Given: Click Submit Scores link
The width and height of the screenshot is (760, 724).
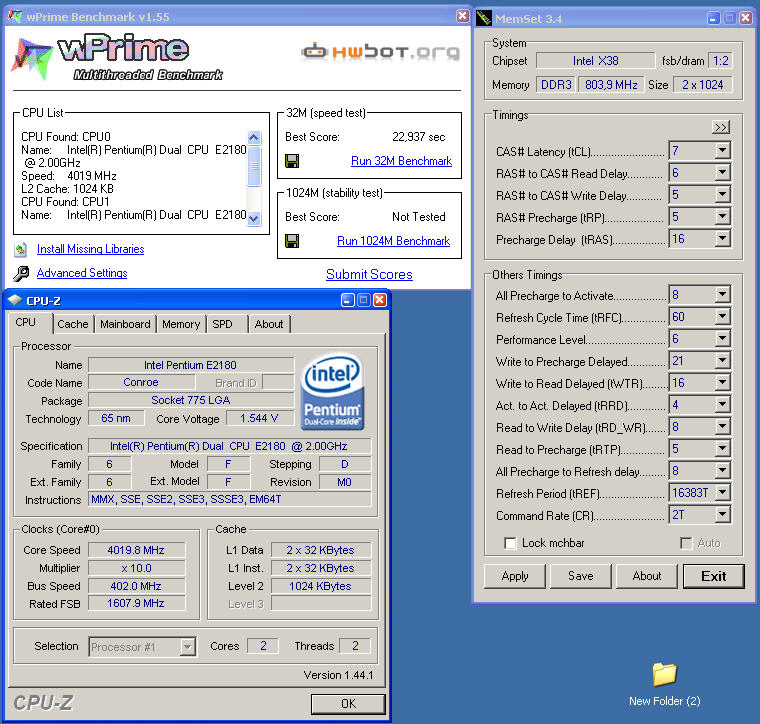Looking at the screenshot, I should point(369,274).
